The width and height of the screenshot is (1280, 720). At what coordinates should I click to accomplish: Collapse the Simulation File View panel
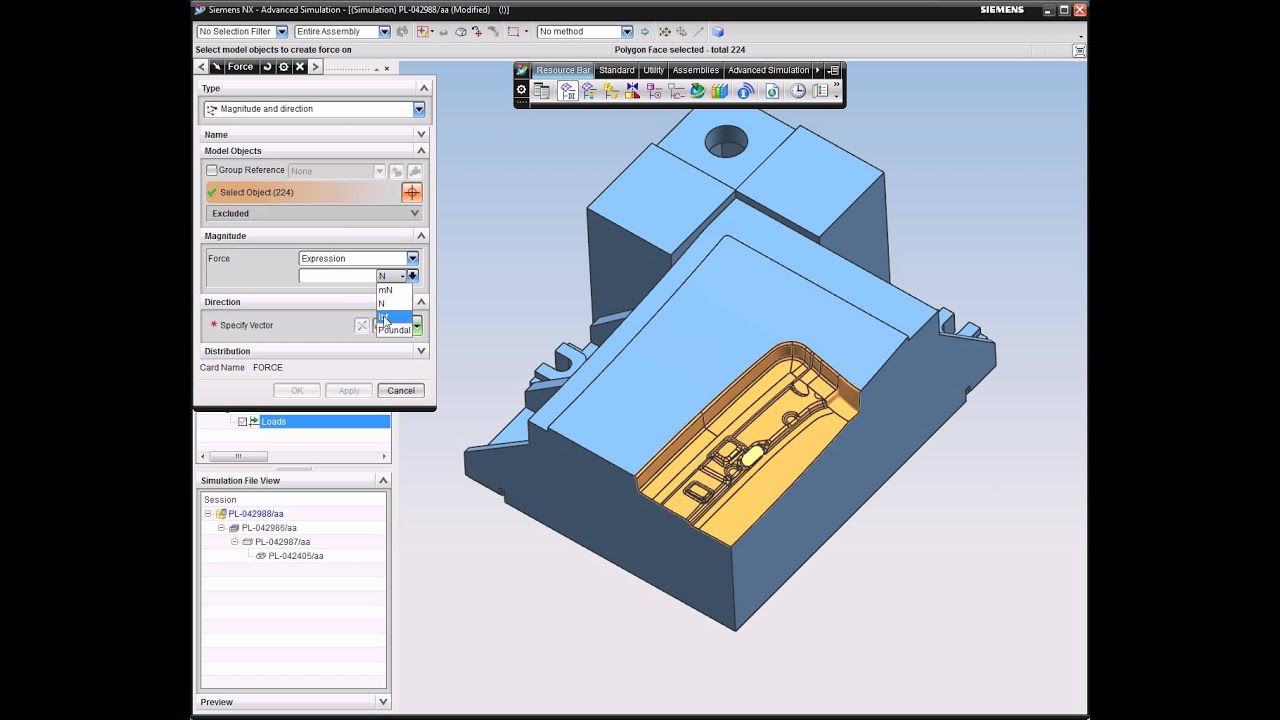383,481
